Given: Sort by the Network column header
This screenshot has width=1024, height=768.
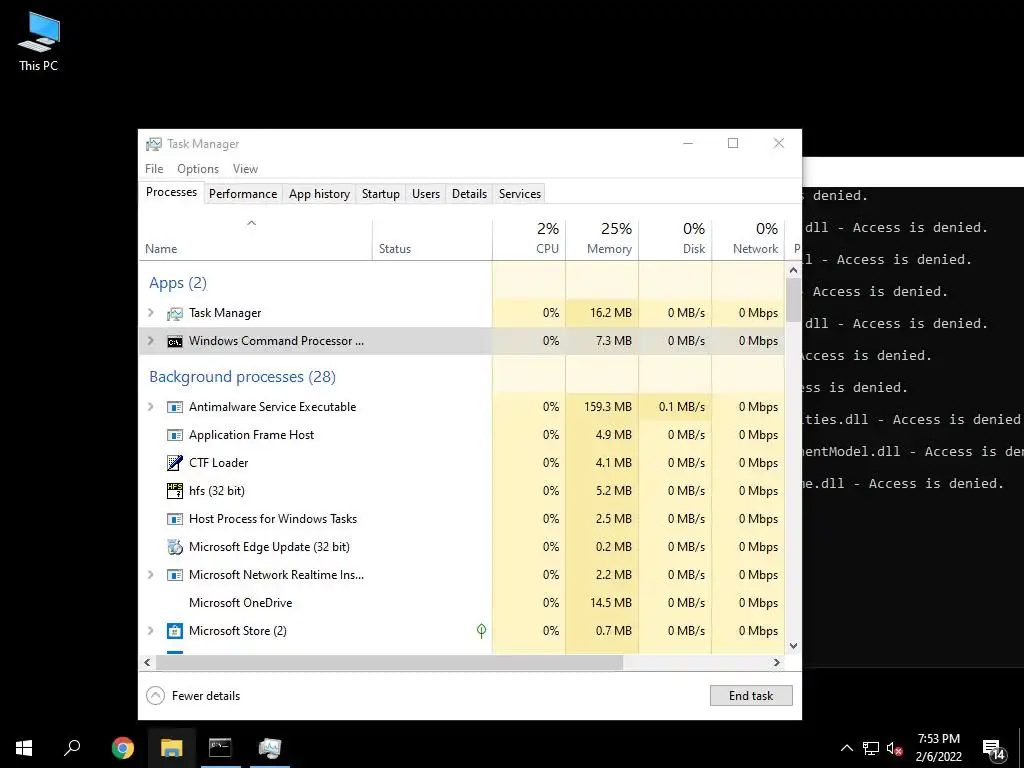Looking at the screenshot, I should pyautogui.click(x=748, y=240).
